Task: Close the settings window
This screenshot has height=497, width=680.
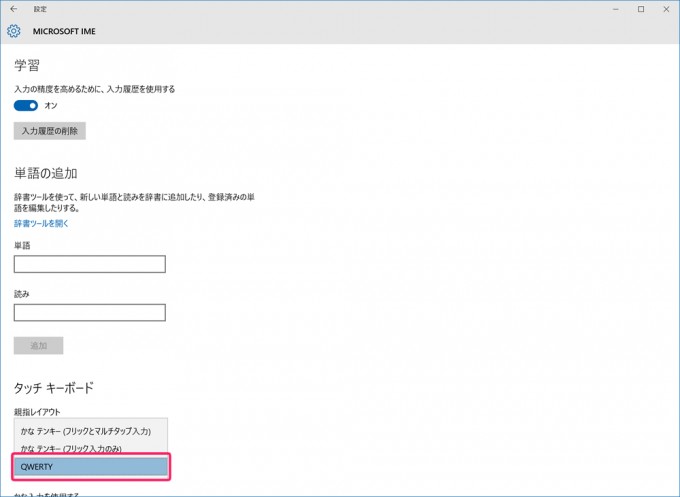Action: tap(666, 9)
